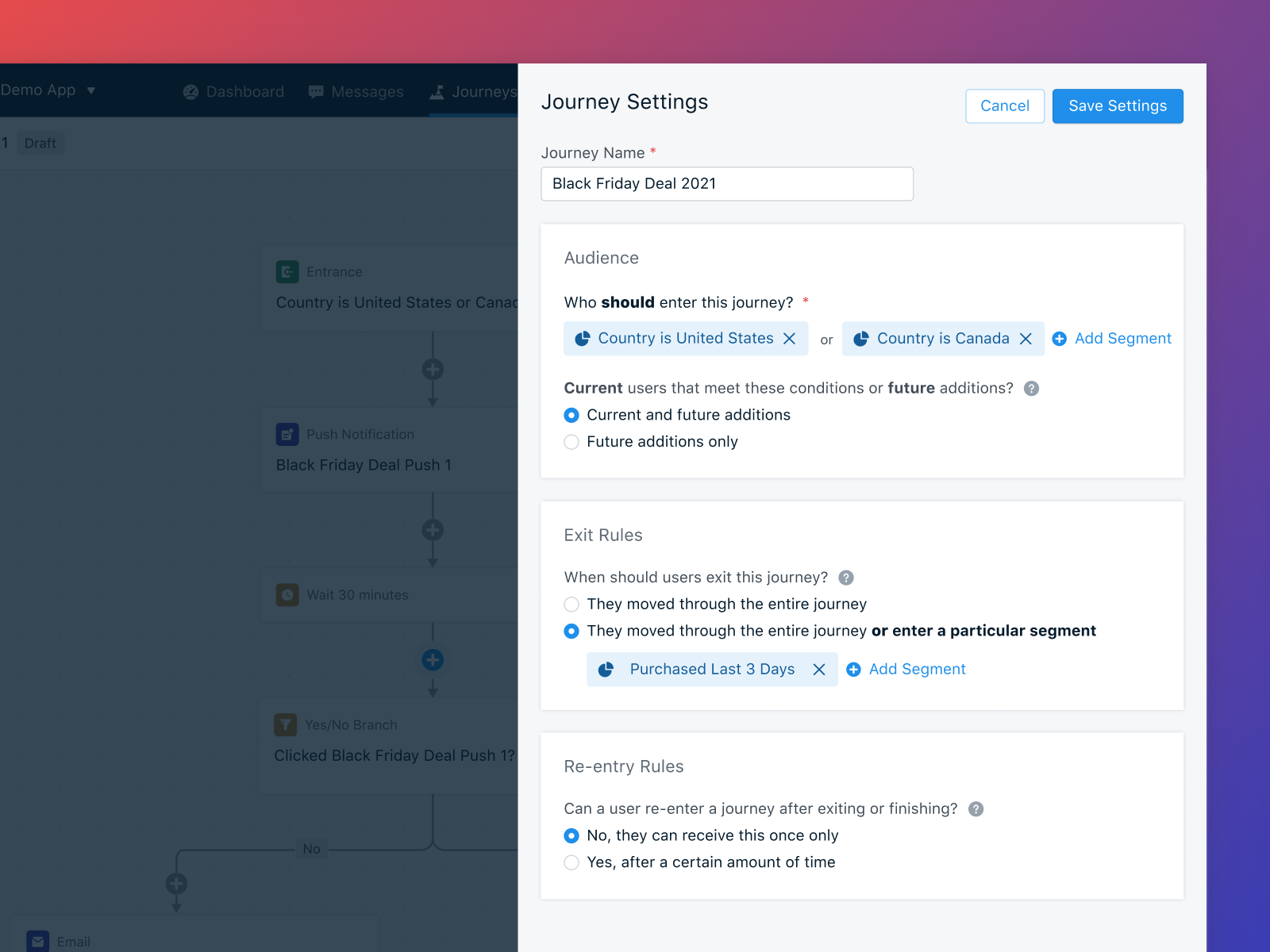Click the Wait 30 minutes label
This screenshot has height=952, width=1270.
point(357,595)
